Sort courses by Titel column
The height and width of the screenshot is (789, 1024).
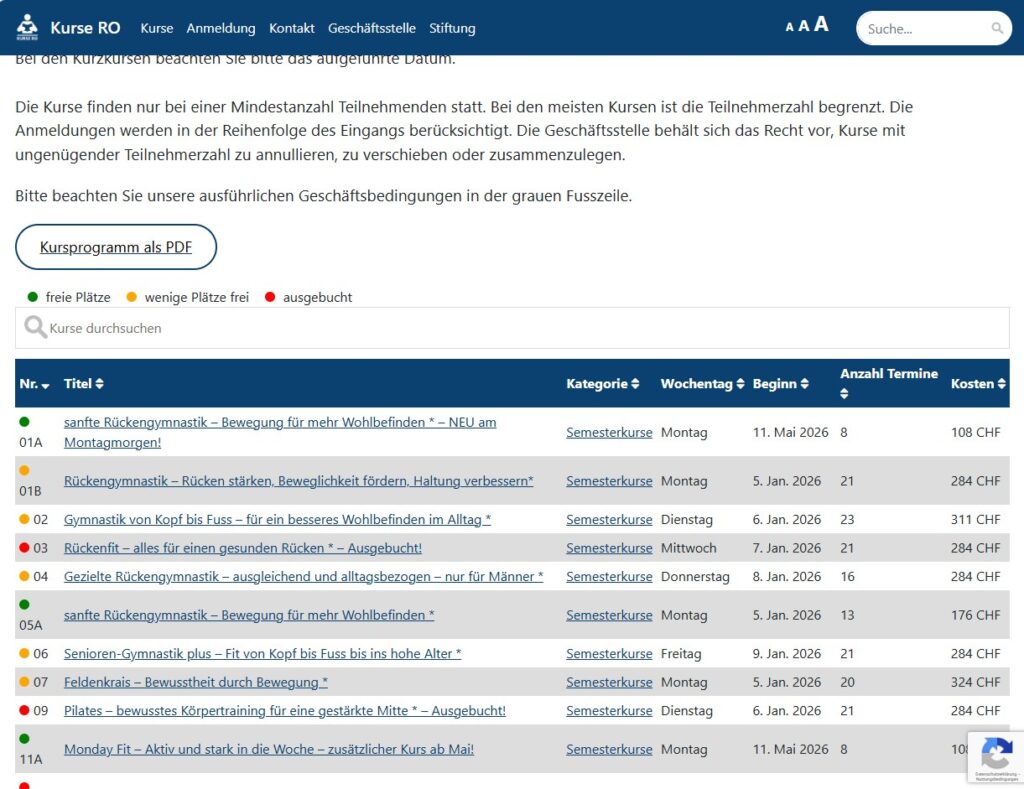(84, 384)
